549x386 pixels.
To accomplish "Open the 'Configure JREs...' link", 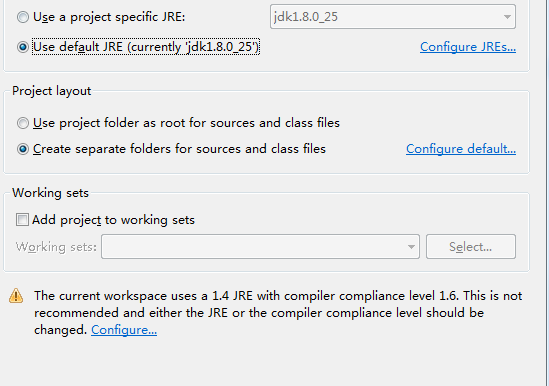I will click(x=468, y=47).
